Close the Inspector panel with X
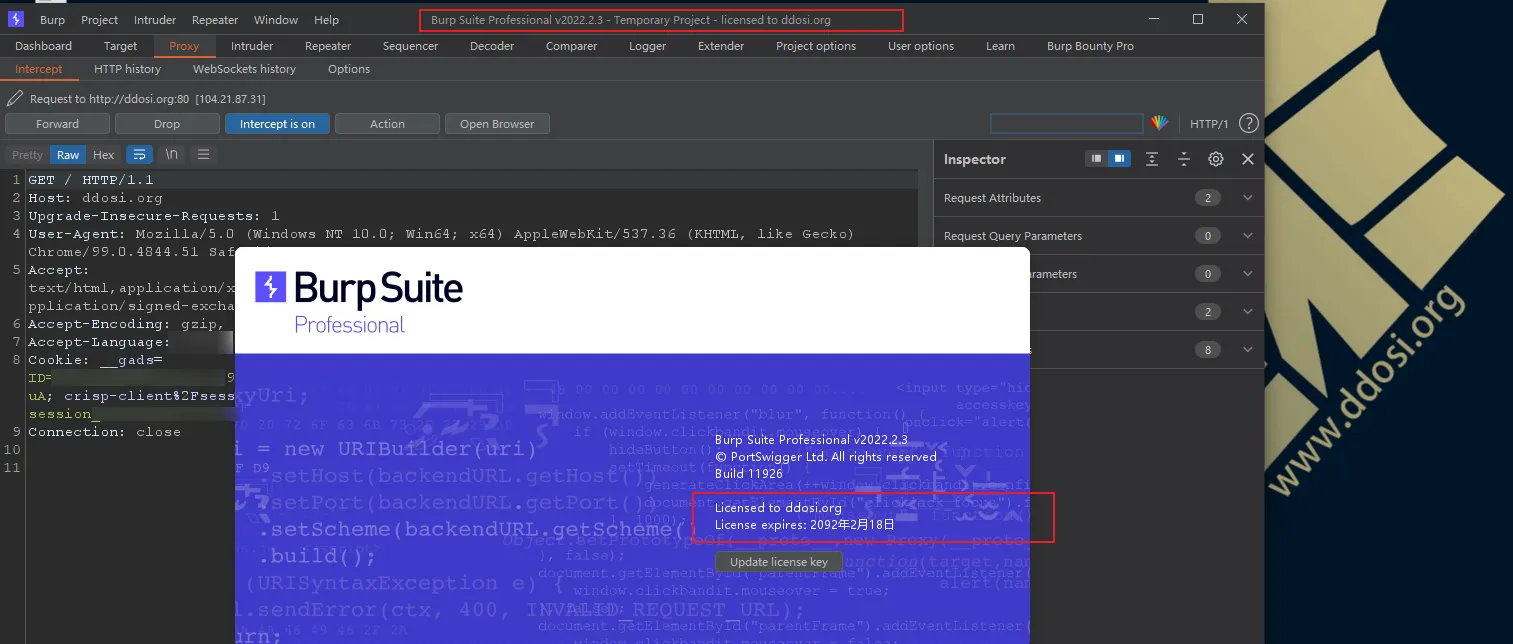Image resolution: width=1513 pixels, height=644 pixels. pyautogui.click(x=1248, y=159)
